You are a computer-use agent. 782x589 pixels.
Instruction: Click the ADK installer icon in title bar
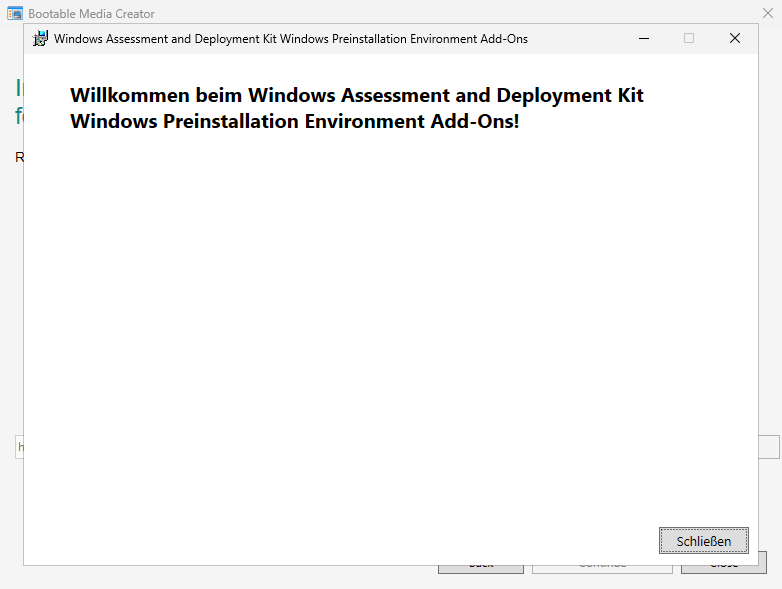pyautogui.click(x=40, y=38)
